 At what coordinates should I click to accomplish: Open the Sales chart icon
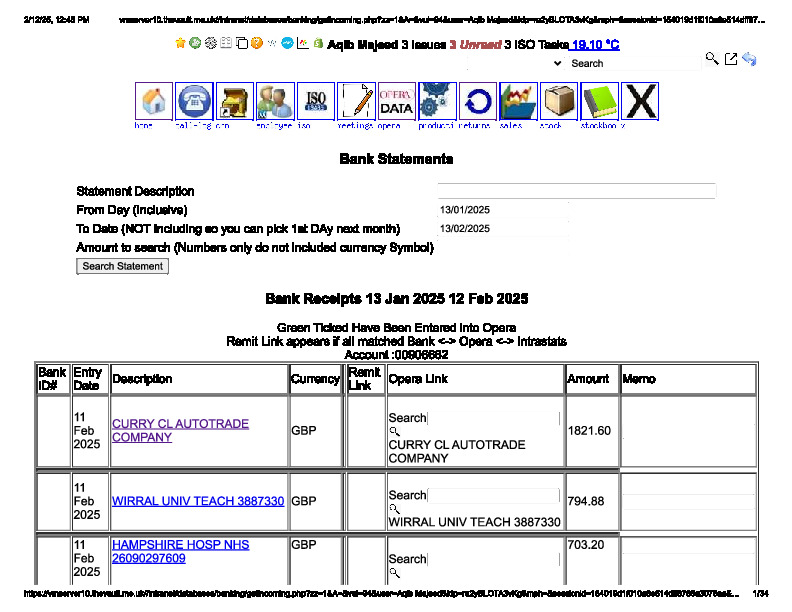tap(518, 102)
